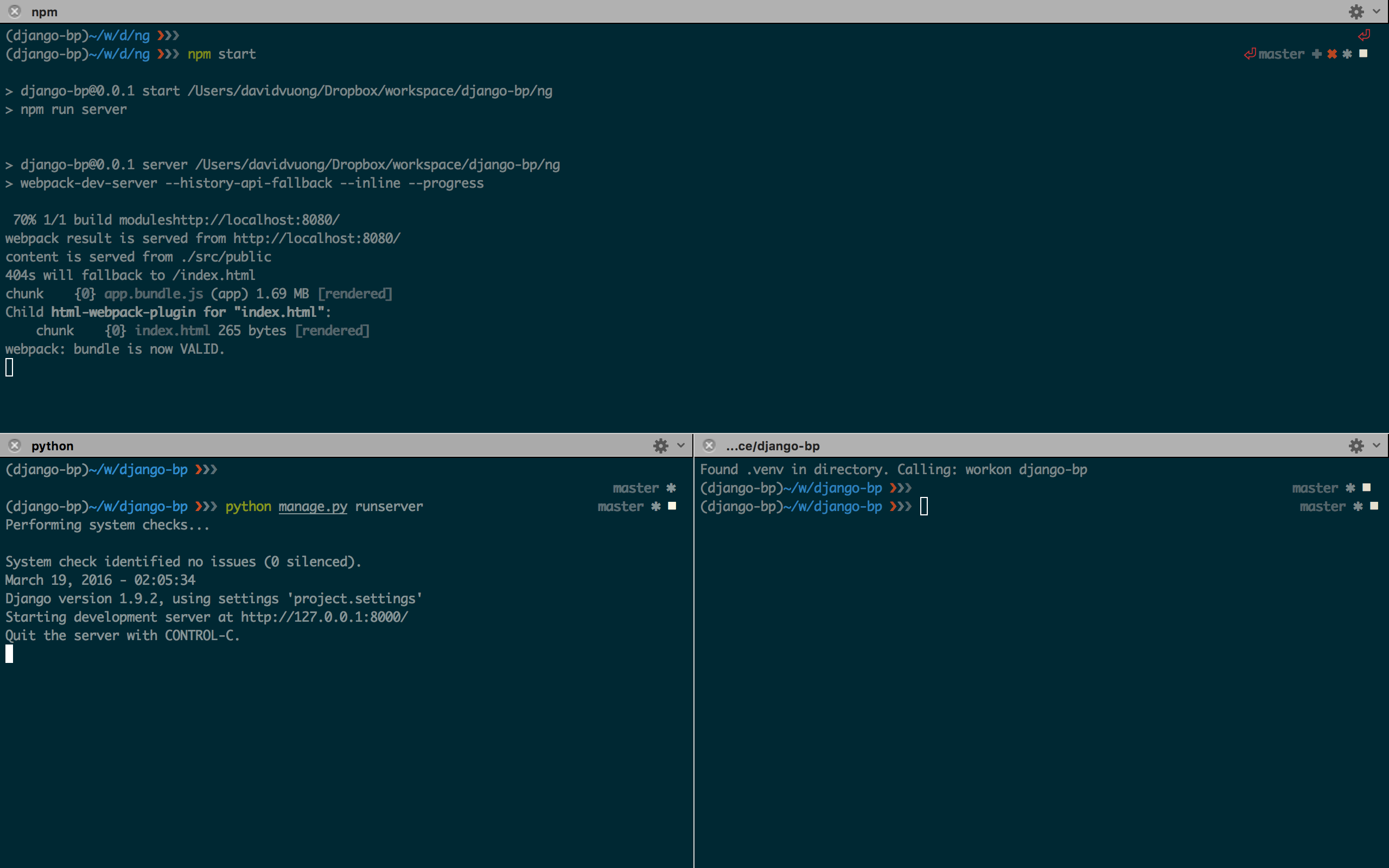Click the red return arrow icon top right
The width and height of the screenshot is (1389, 868).
pos(1363,36)
